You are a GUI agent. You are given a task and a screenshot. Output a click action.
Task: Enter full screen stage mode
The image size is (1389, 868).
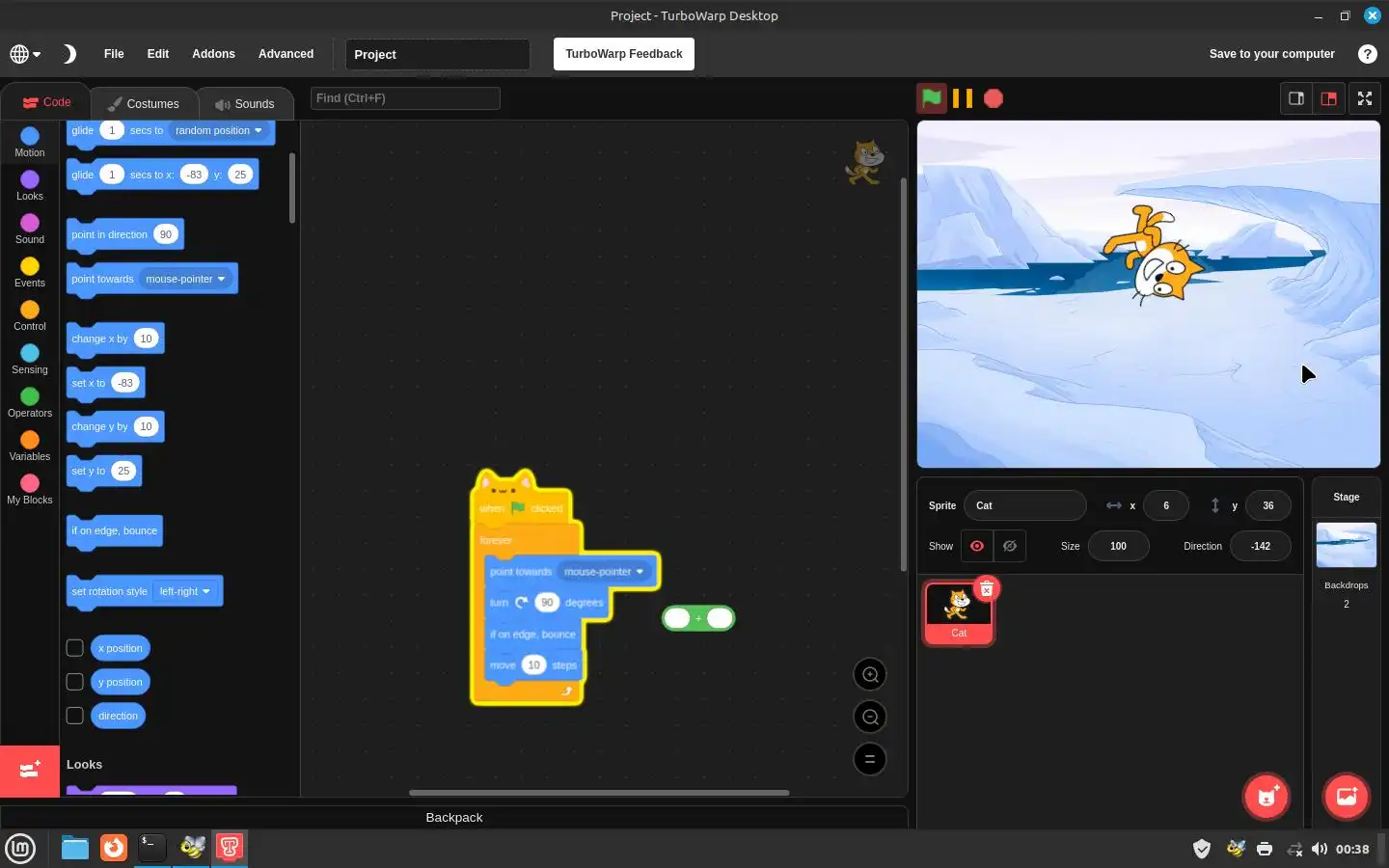[x=1365, y=98]
